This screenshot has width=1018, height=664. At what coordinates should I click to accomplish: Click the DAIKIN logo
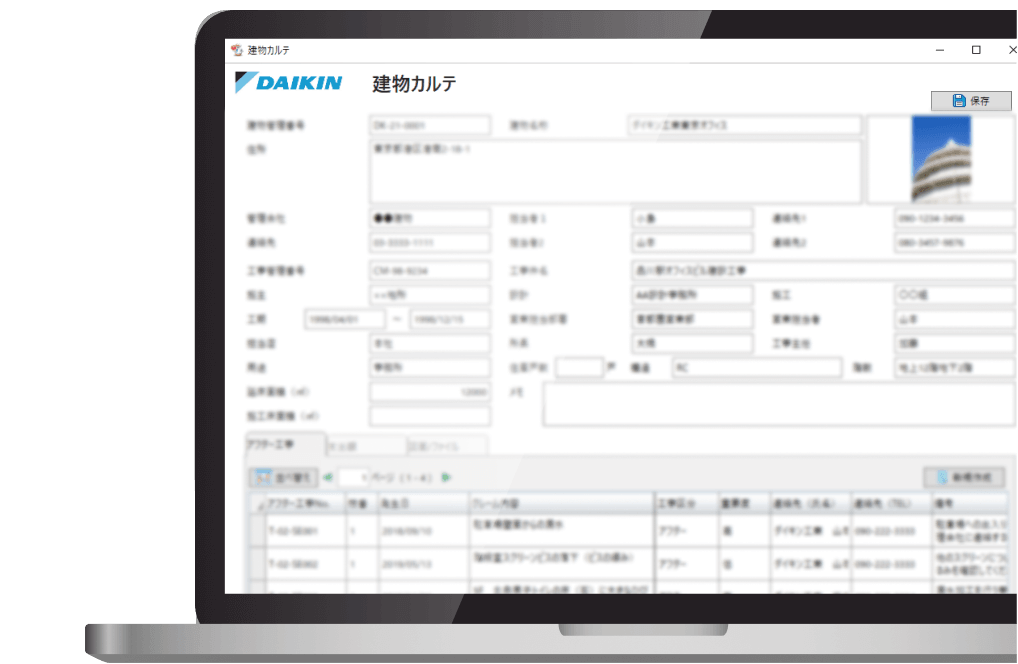click(x=288, y=83)
